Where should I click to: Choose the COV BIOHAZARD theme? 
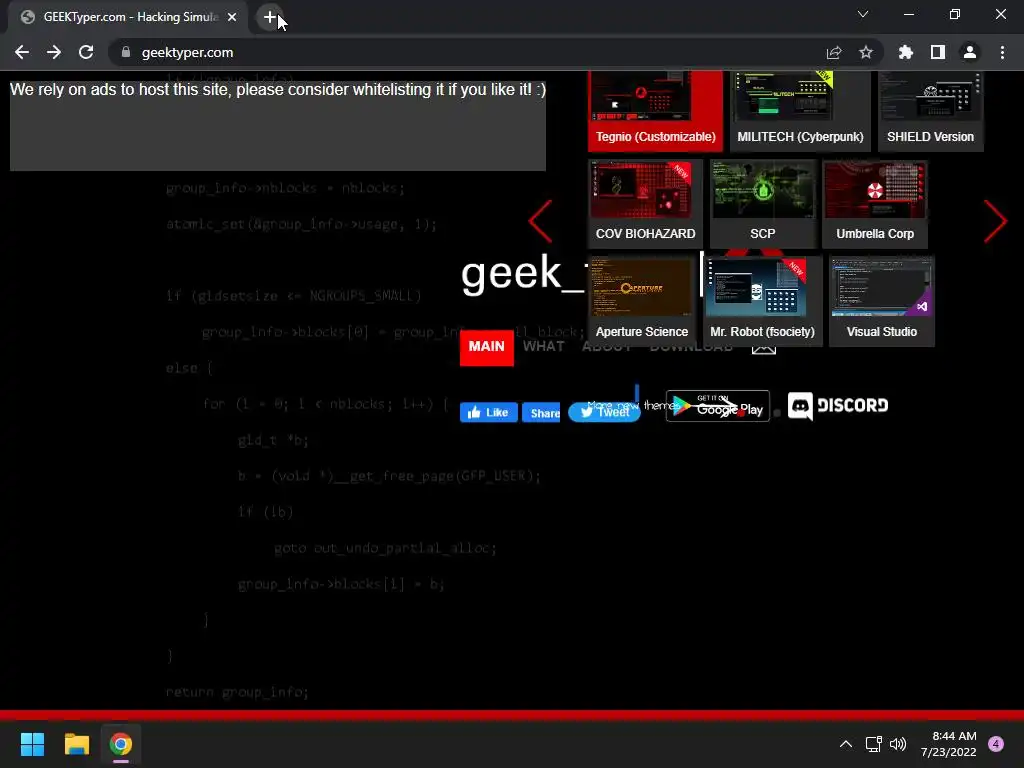[x=645, y=204]
